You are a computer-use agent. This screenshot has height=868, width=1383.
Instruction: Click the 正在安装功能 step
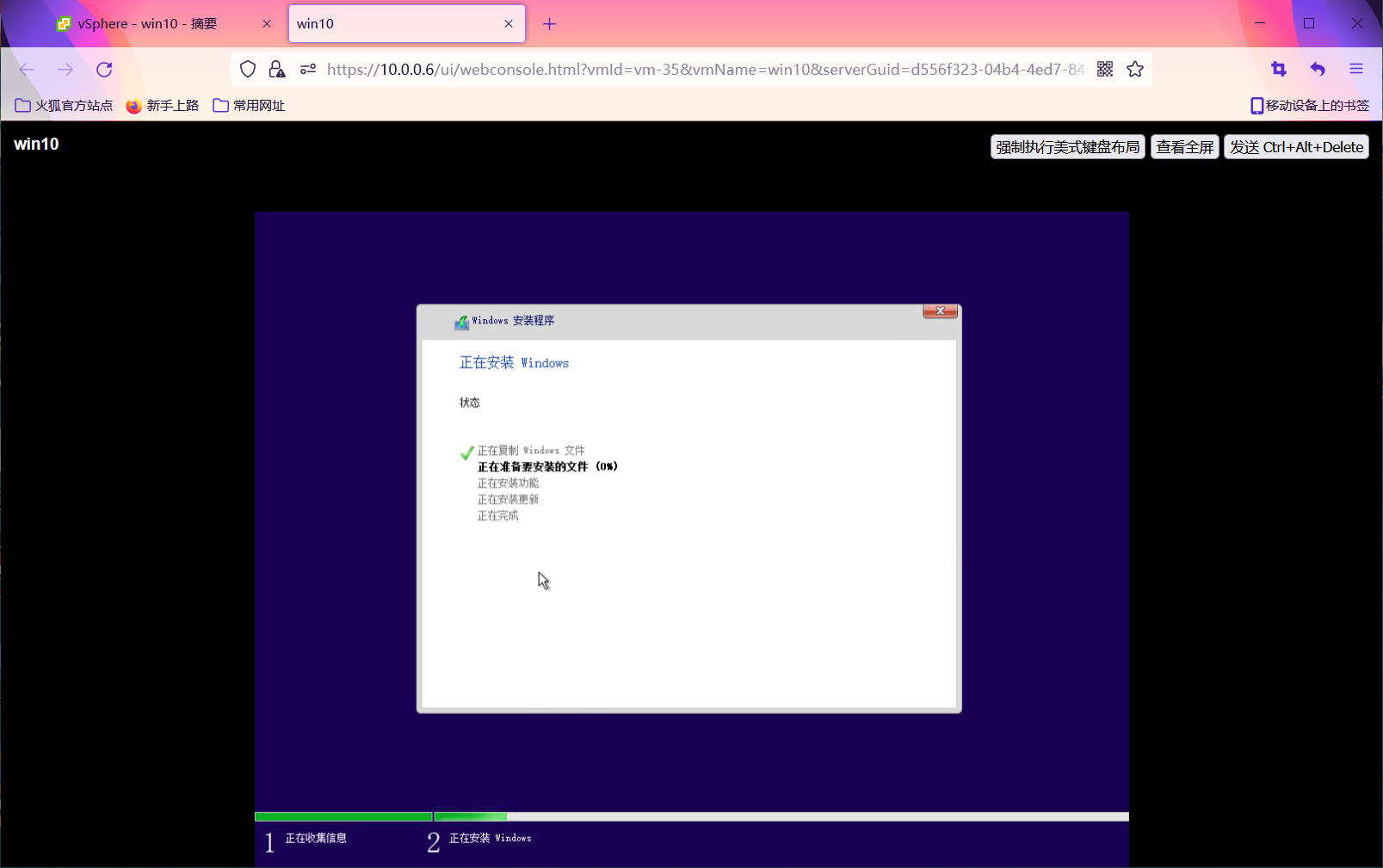pyautogui.click(x=508, y=483)
